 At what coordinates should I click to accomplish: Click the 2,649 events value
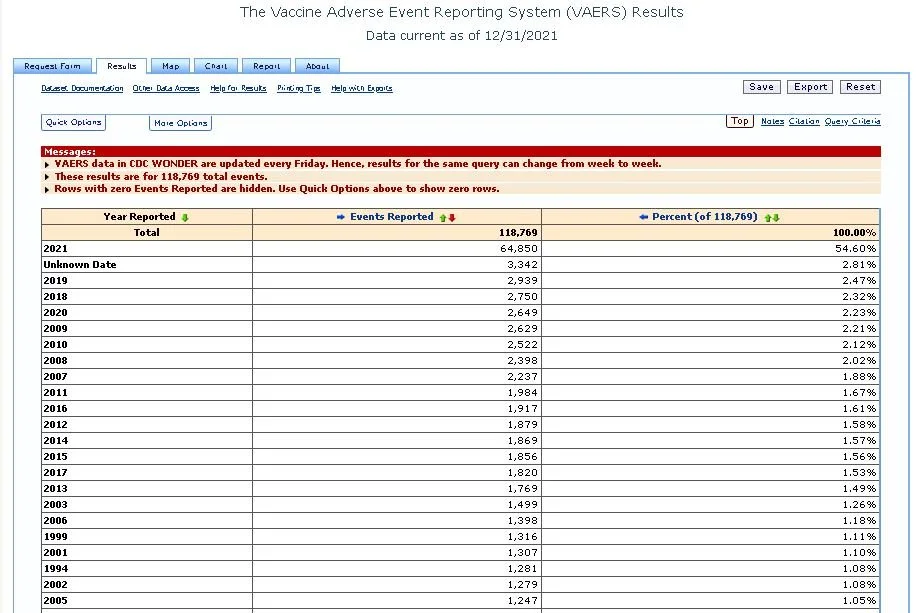522,313
